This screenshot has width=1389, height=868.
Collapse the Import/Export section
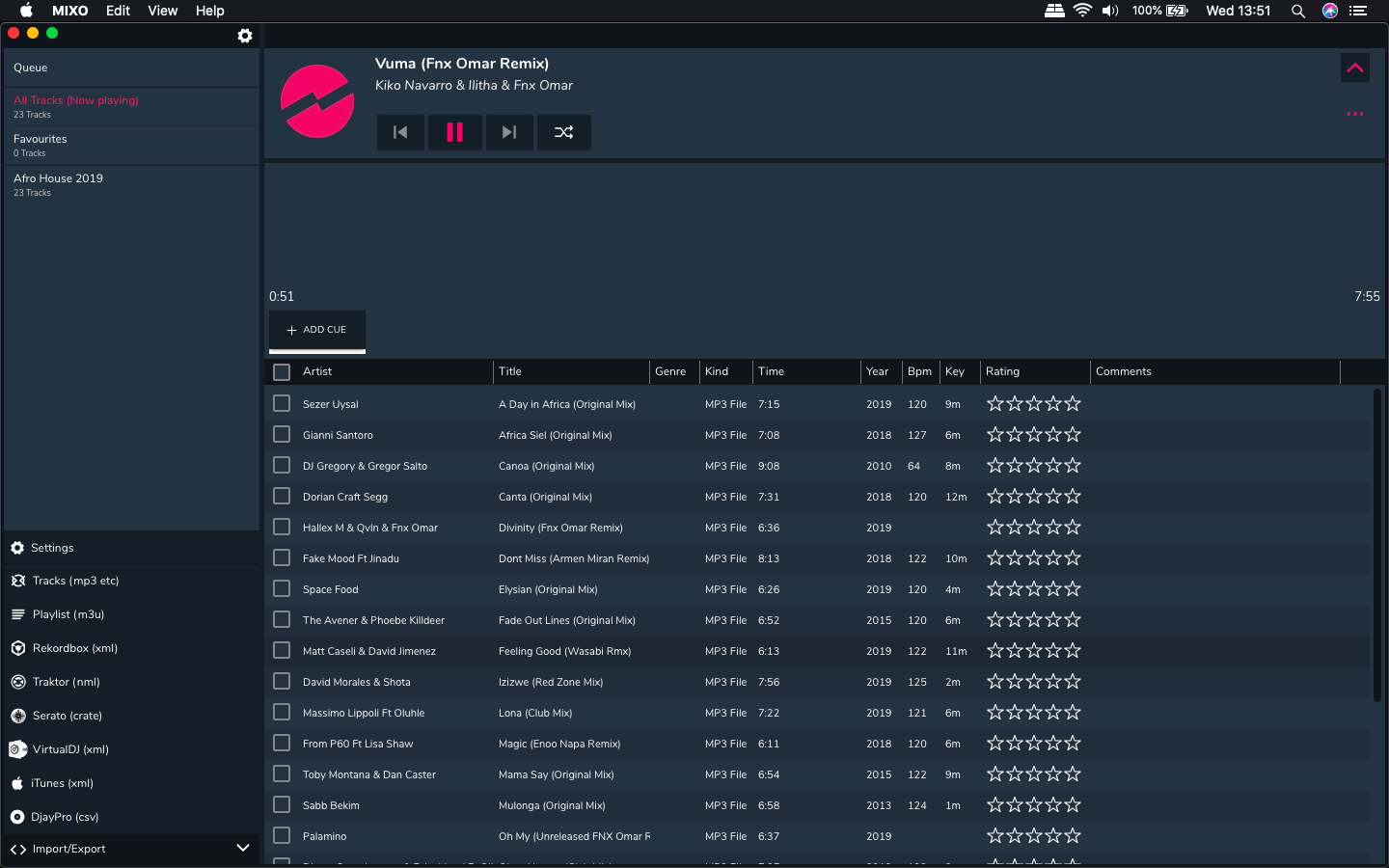click(243, 848)
